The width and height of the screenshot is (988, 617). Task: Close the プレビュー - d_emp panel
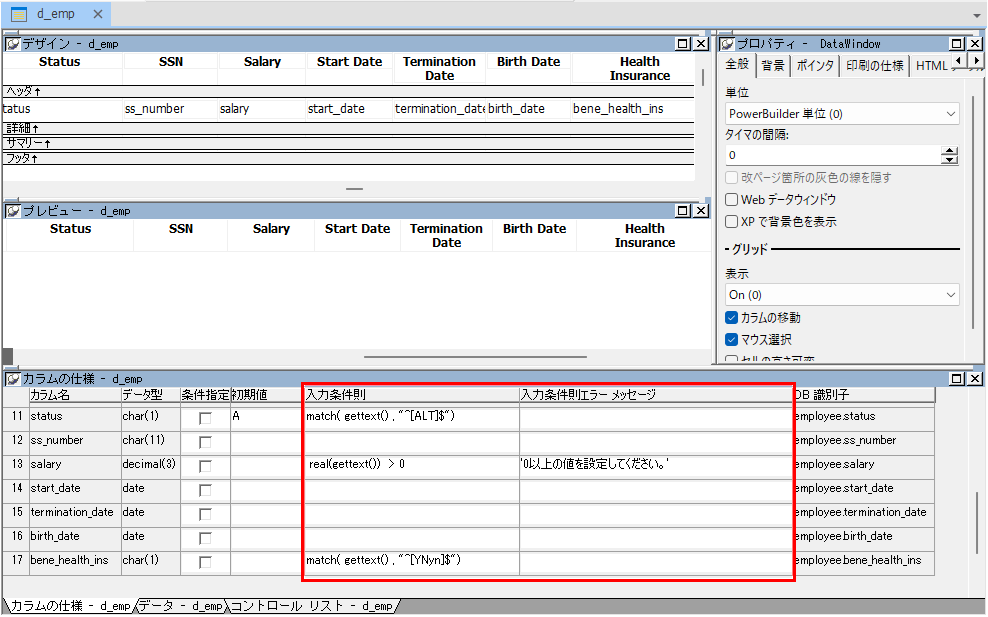(701, 210)
